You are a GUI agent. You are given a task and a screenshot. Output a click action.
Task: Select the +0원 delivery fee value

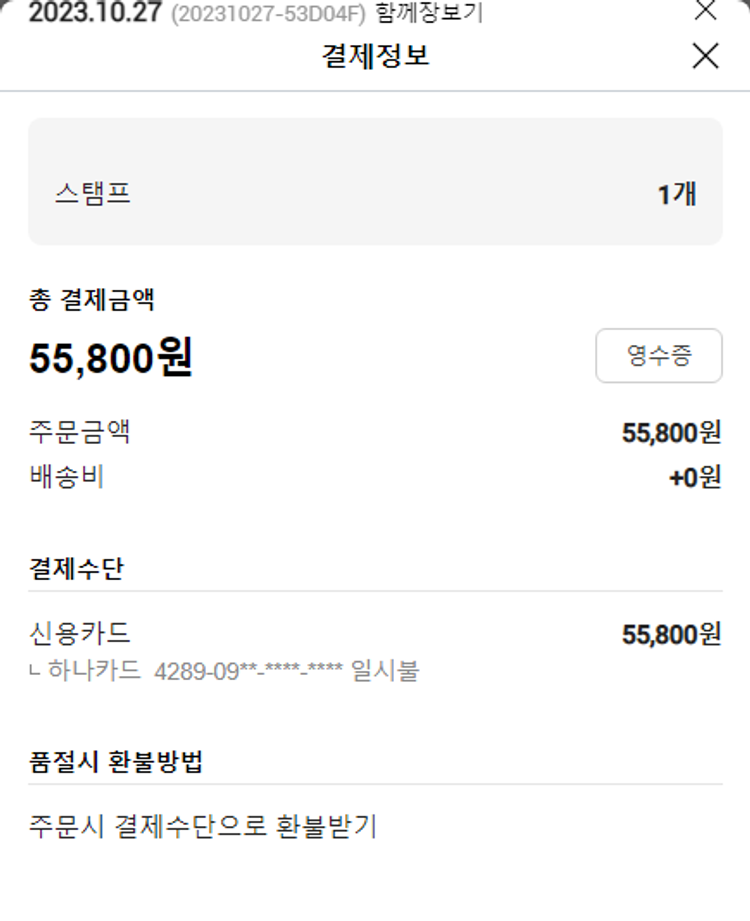[x=695, y=478]
